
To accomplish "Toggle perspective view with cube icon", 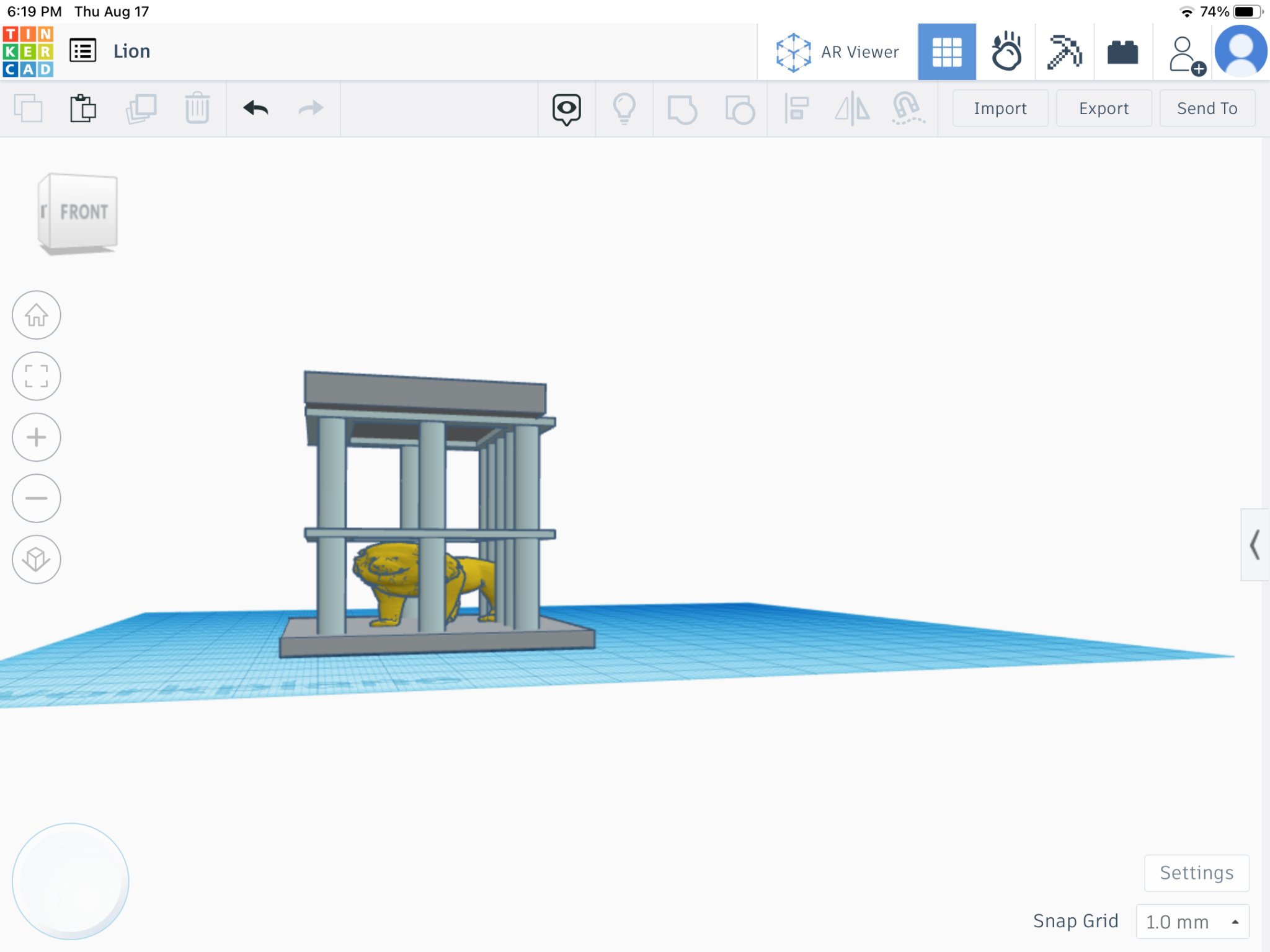I will point(36,558).
